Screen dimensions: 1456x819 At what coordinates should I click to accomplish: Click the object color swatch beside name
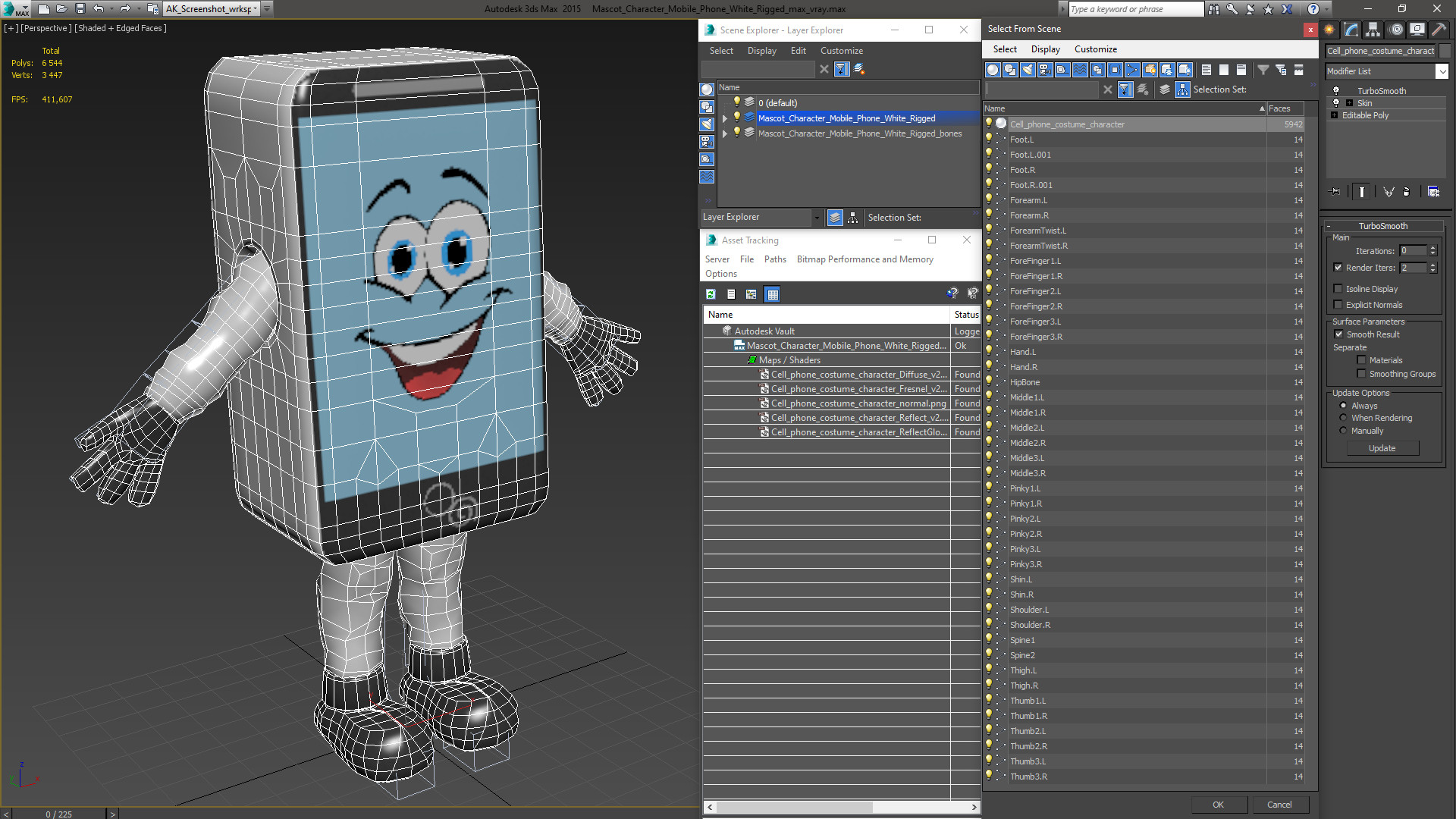[x=1444, y=51]
